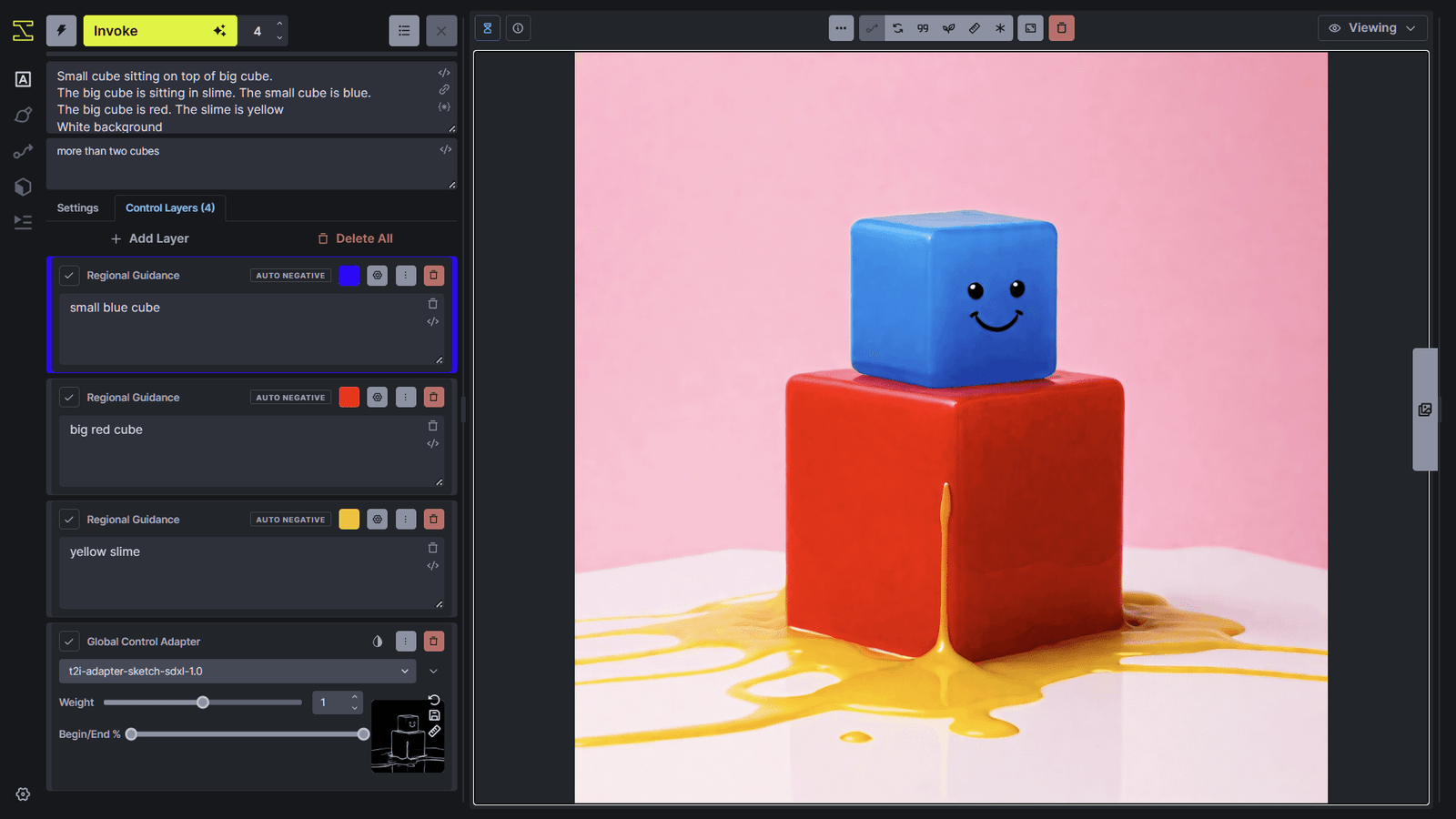Click the yellow color swatch on the yellow slime layer
The height and width of the screenshot is (819, 1456).
[349, 519]
